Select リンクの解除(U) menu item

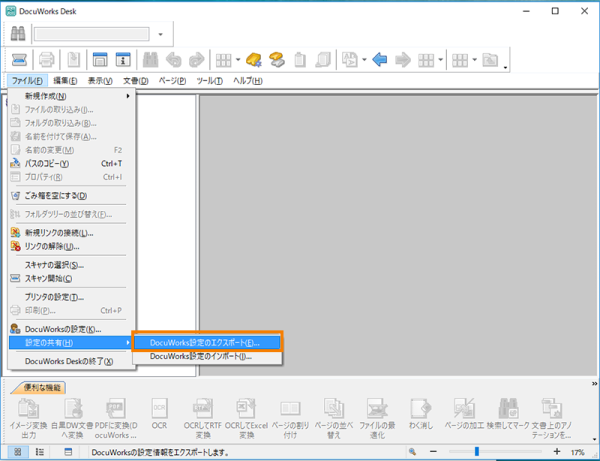coord(71,246)
